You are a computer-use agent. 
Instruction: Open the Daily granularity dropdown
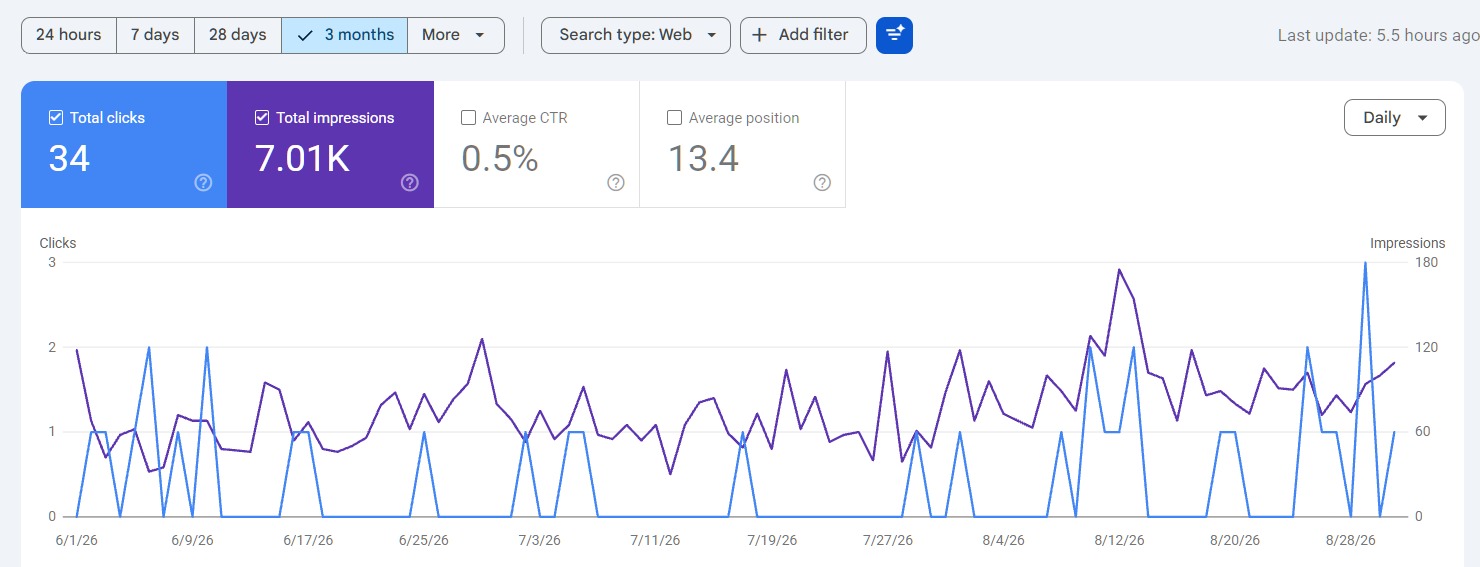point(1395,118)
